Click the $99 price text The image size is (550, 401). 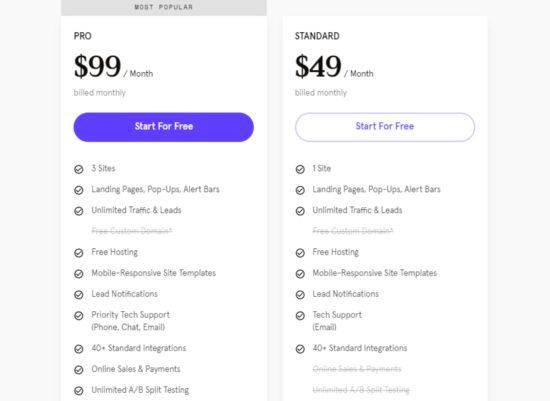97,66
